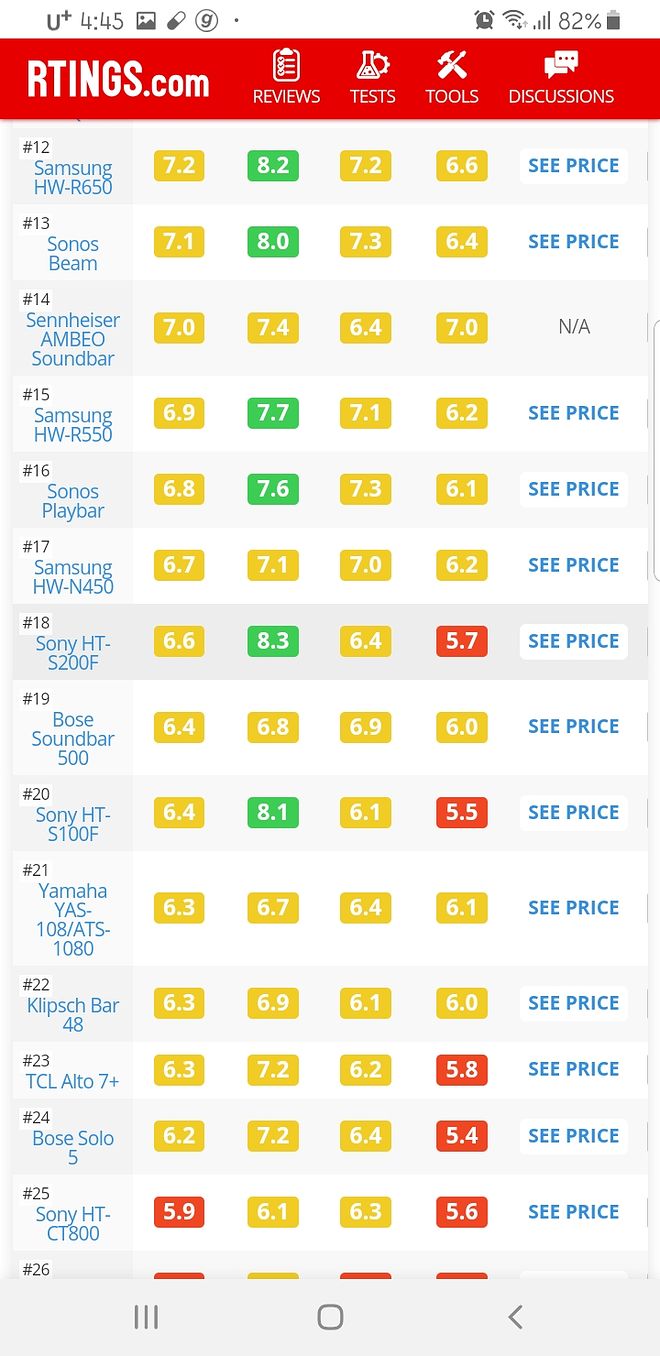The image size is (660, 1356).
Task: Open Yamaha YAS-108/ATS-1080 review
Action: [x=73, y=919]
